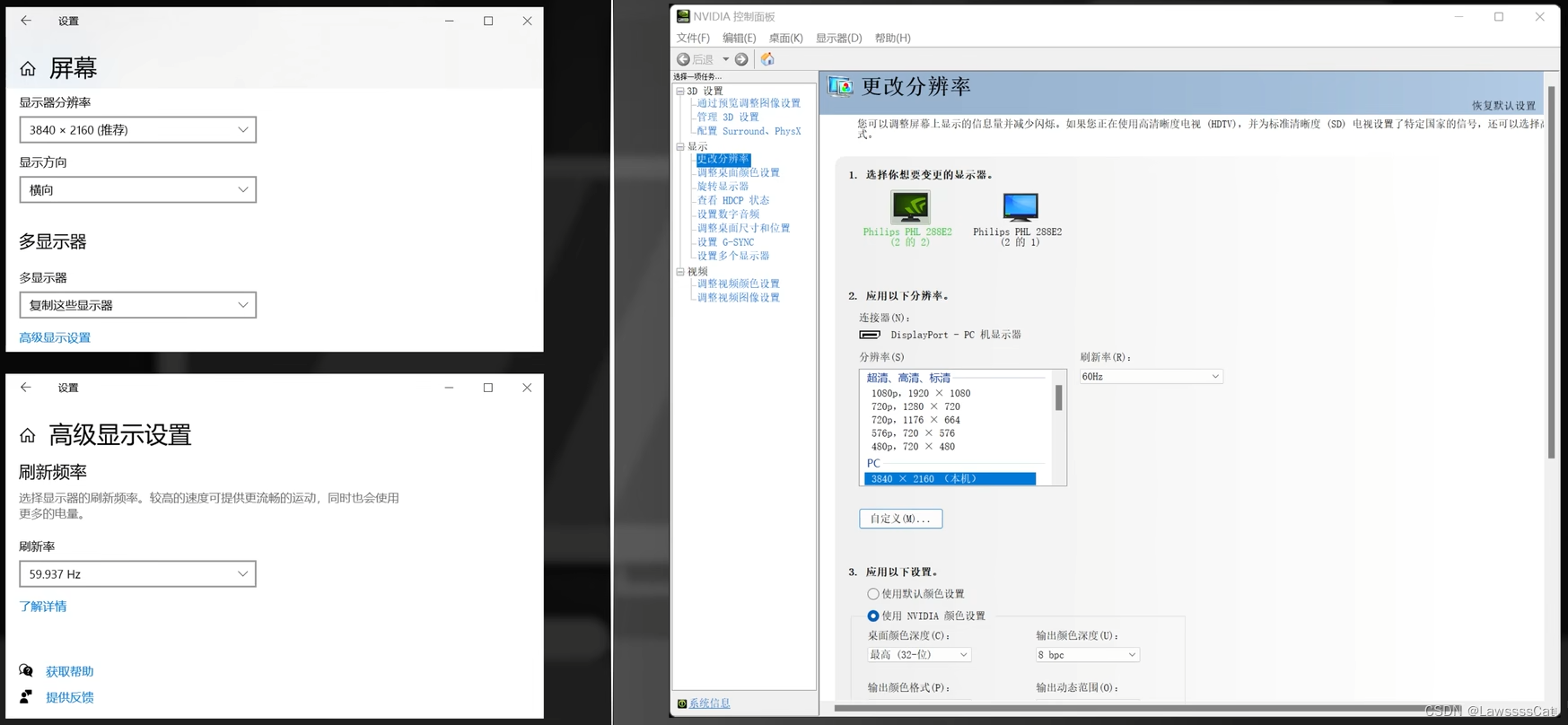Collapse the 视频 tree node

tap(680, 271)
